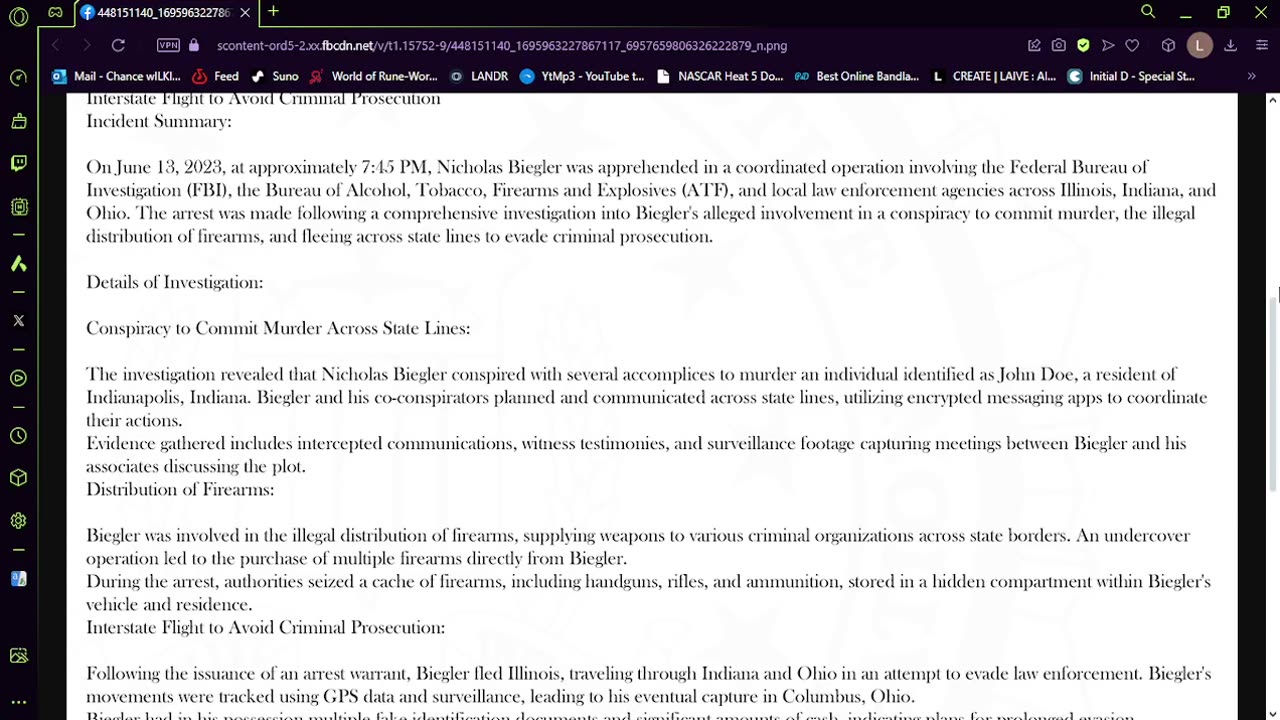Focus the fbcdn.net address bar
Screen dimensions: 1280x720
tap(502, 45)
